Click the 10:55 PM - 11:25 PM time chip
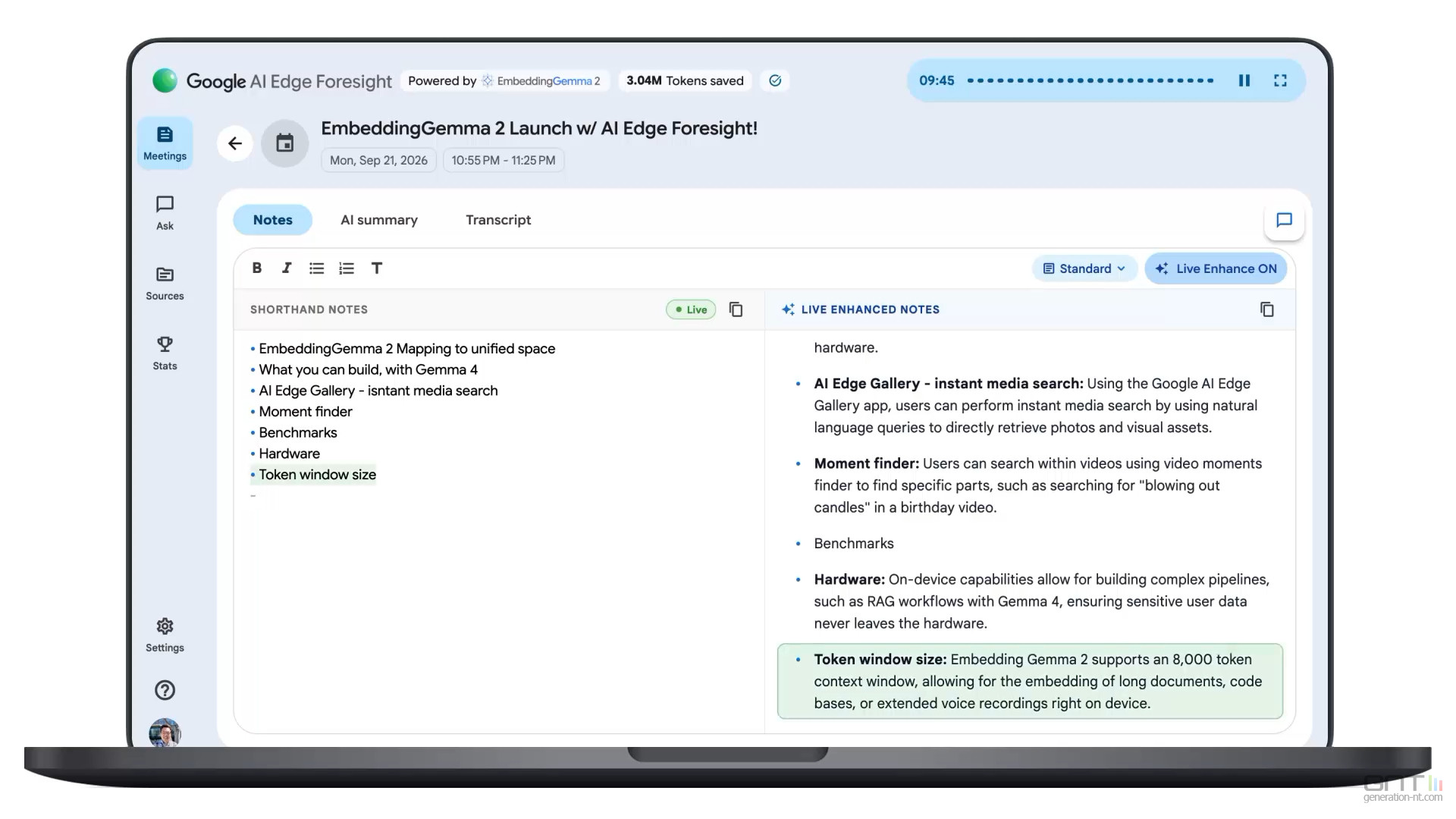Image resolution: width=1456 pixels, height=819 pixels. [x=504, y=160]
